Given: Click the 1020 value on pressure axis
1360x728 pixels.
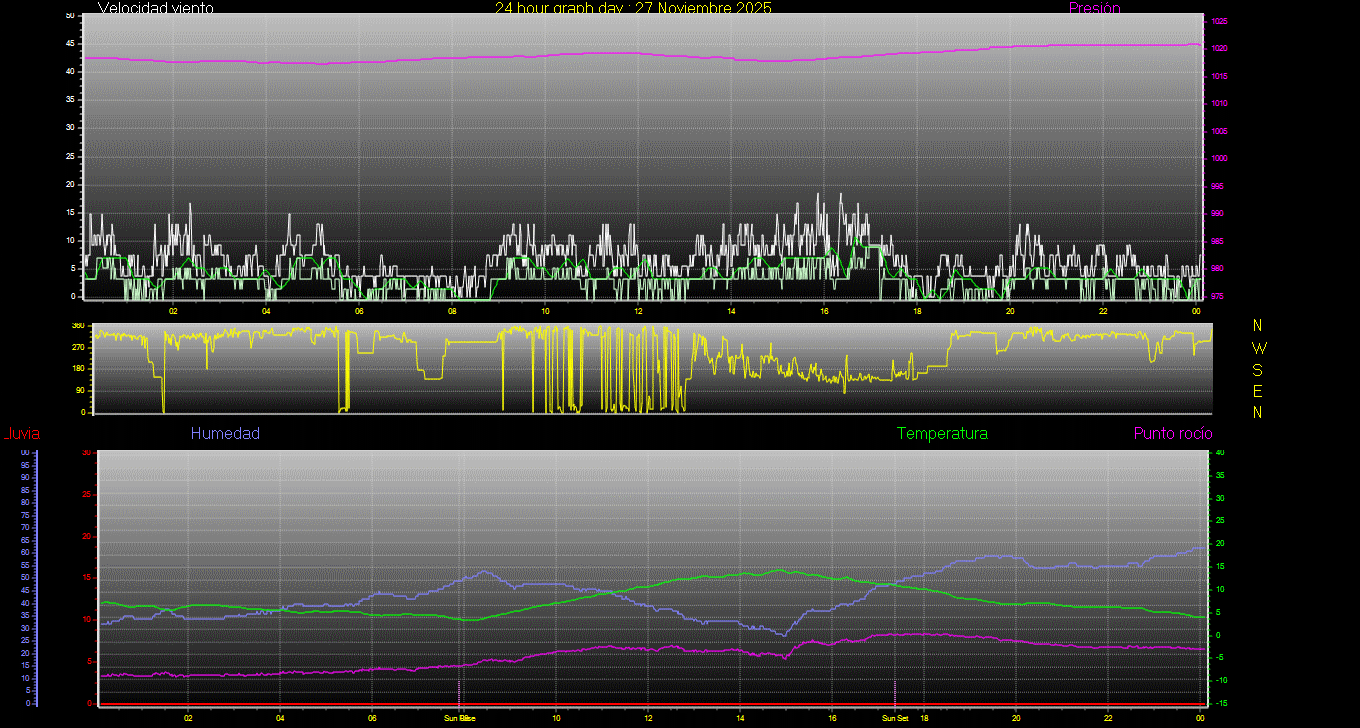Looking at the screenshot, I should (1219, 48).
